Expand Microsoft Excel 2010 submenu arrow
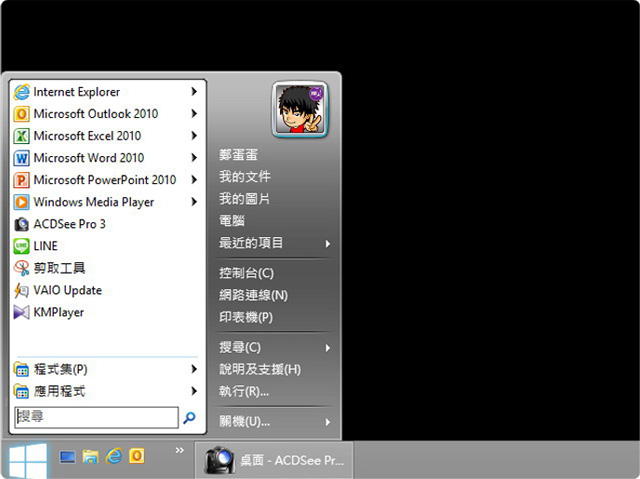Screen dimensions: 640x479 [x=194, y=136]
